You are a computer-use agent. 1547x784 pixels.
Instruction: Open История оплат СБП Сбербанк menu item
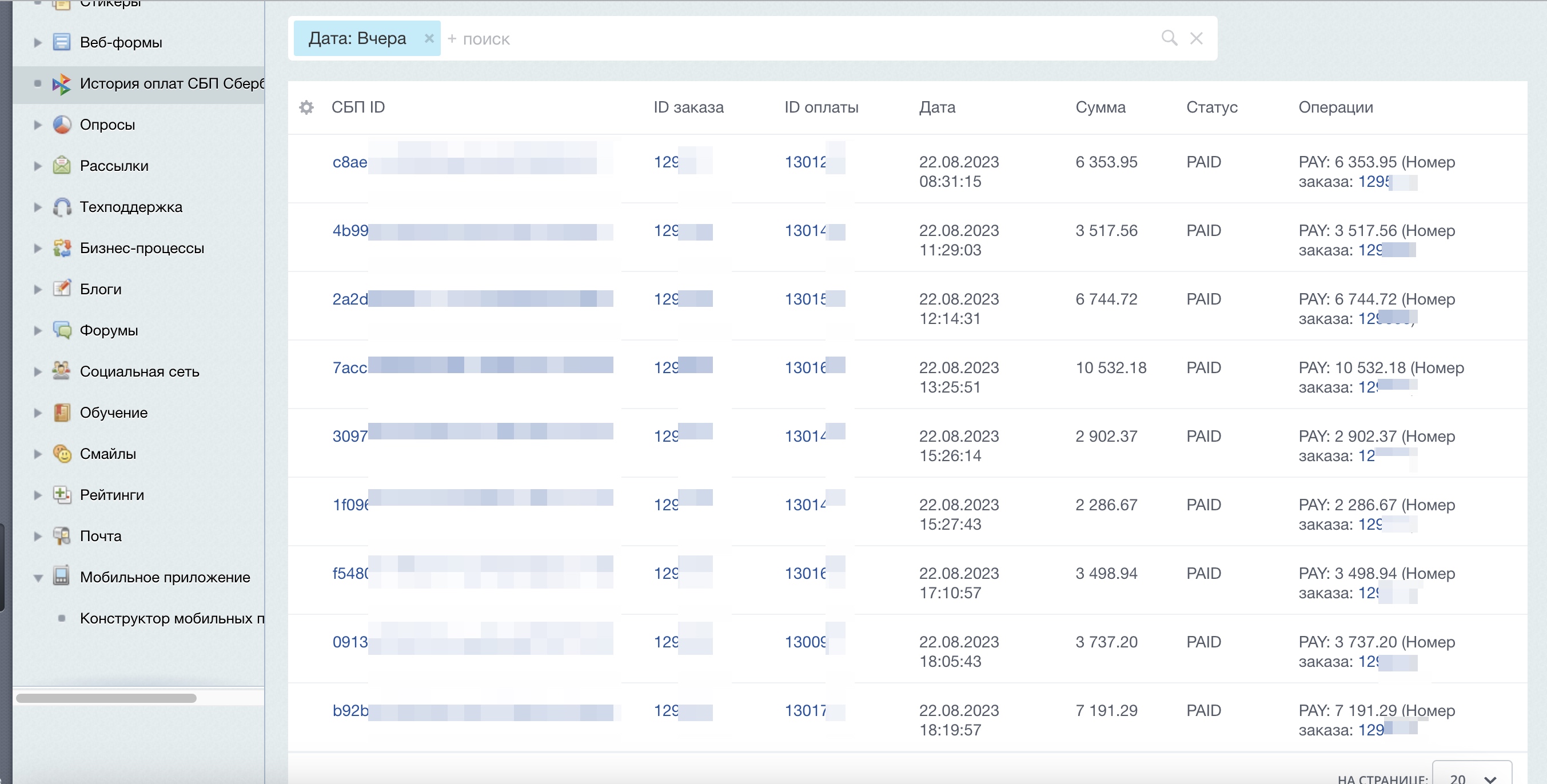pyautogui.click(x=171, y=83)
